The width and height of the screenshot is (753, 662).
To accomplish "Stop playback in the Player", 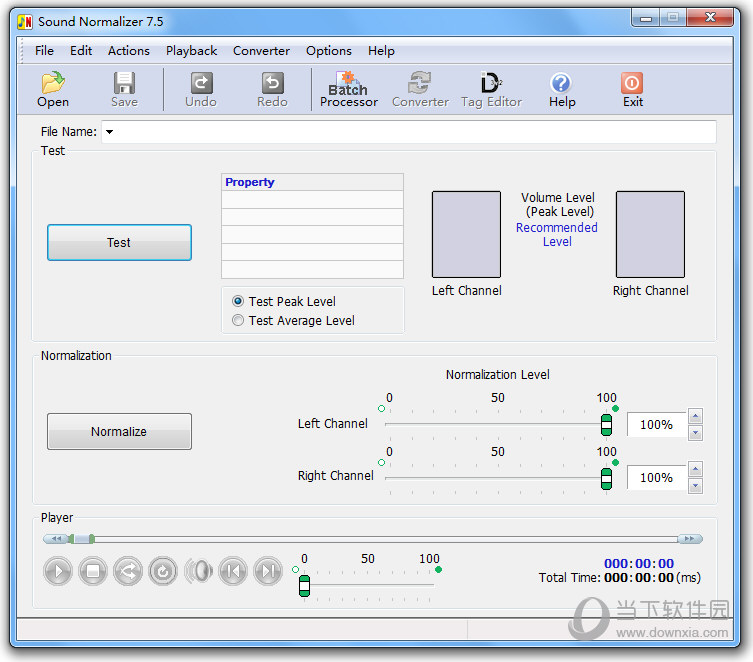I will click(x=93, y=571).
